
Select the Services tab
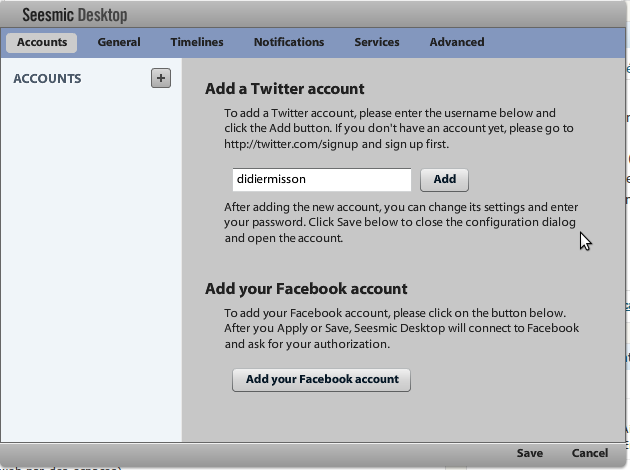click(377, 42)
